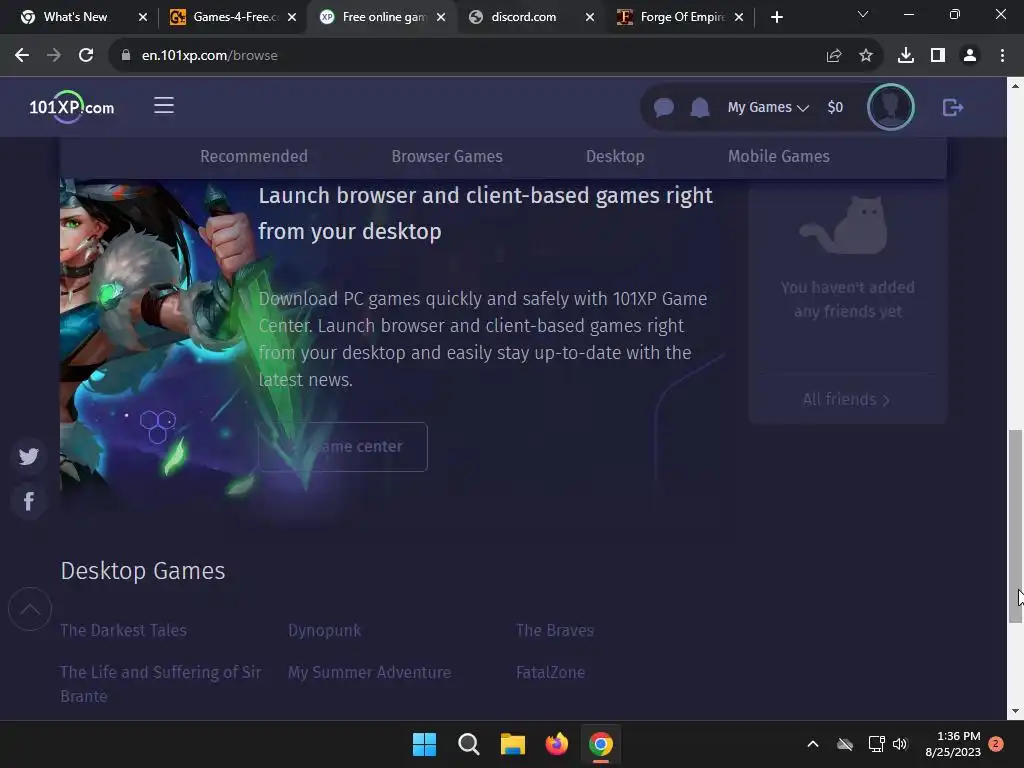Image resolution: width=1024 pixels, height=768 pixels.
Task: Open File Explorer from taskbar
Action: click(513, 744)
